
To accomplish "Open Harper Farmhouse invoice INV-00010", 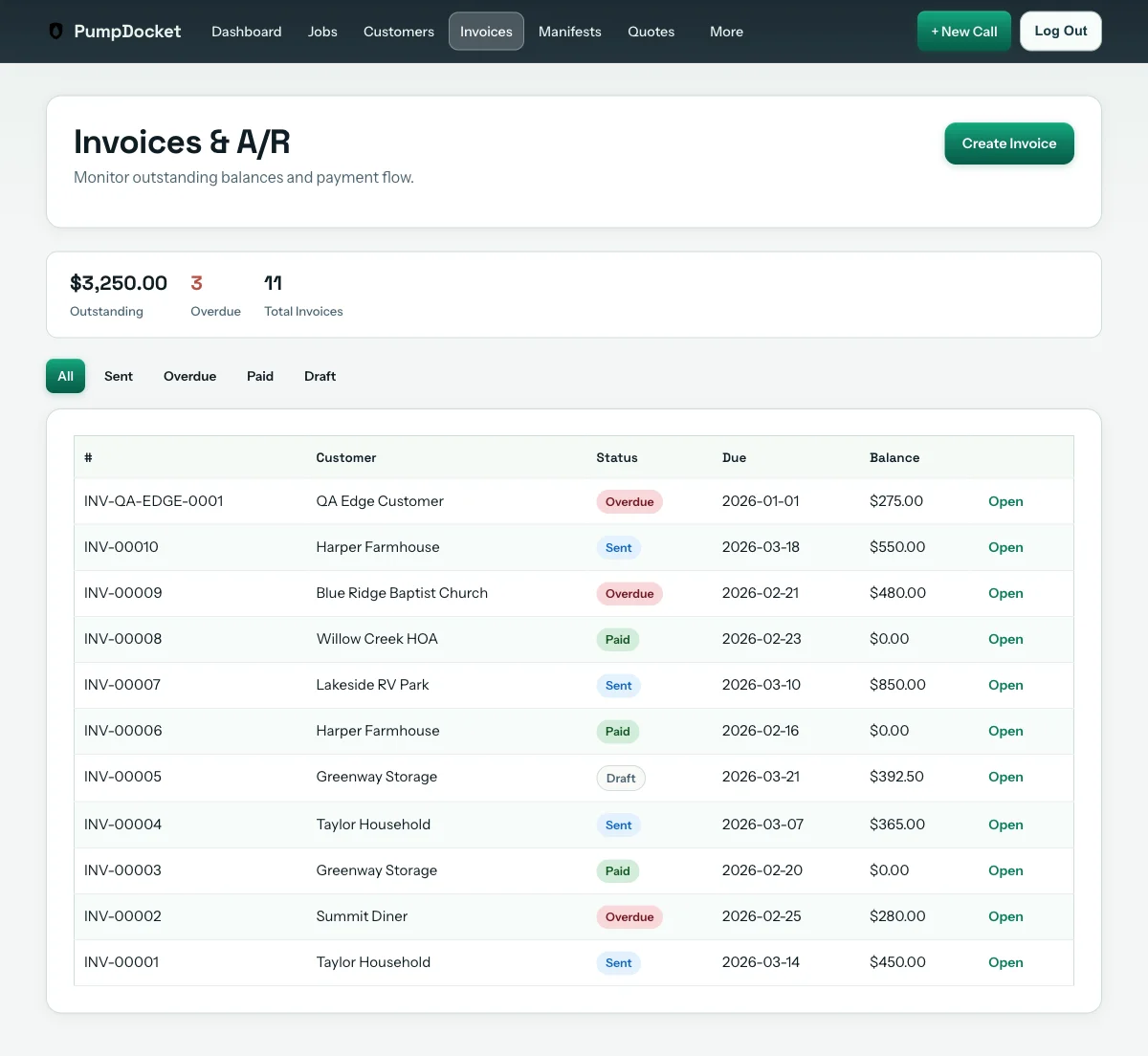I will (1005, 547).
